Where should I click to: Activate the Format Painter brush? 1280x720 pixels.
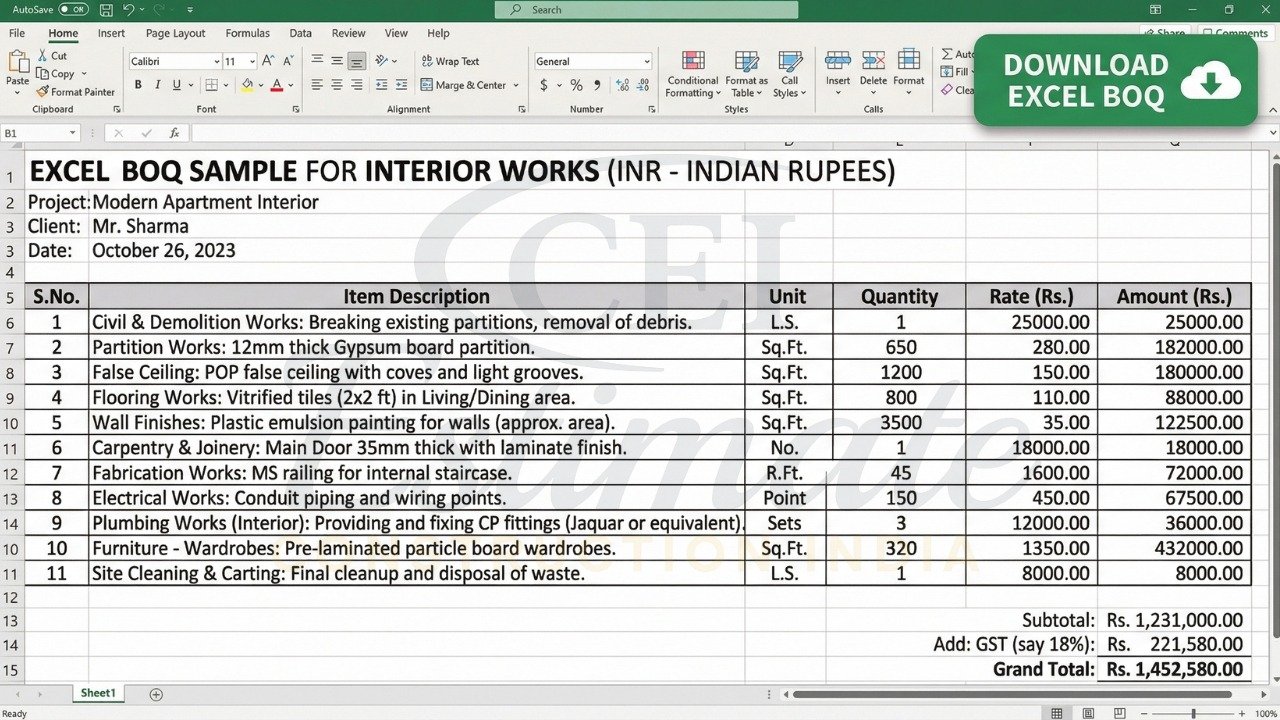[x=76, y=92]
